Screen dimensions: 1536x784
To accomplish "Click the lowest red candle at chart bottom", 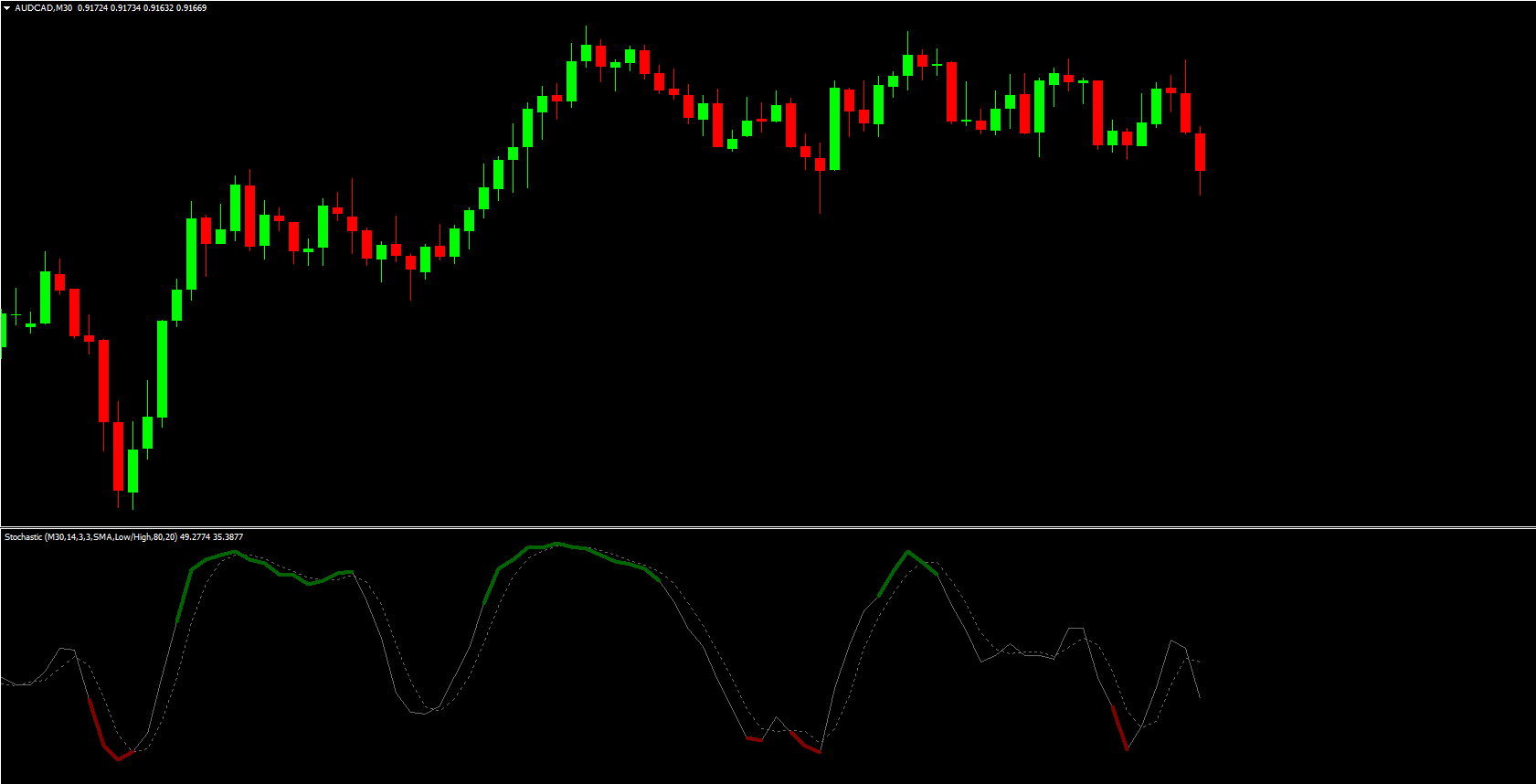I will point(118,457).
